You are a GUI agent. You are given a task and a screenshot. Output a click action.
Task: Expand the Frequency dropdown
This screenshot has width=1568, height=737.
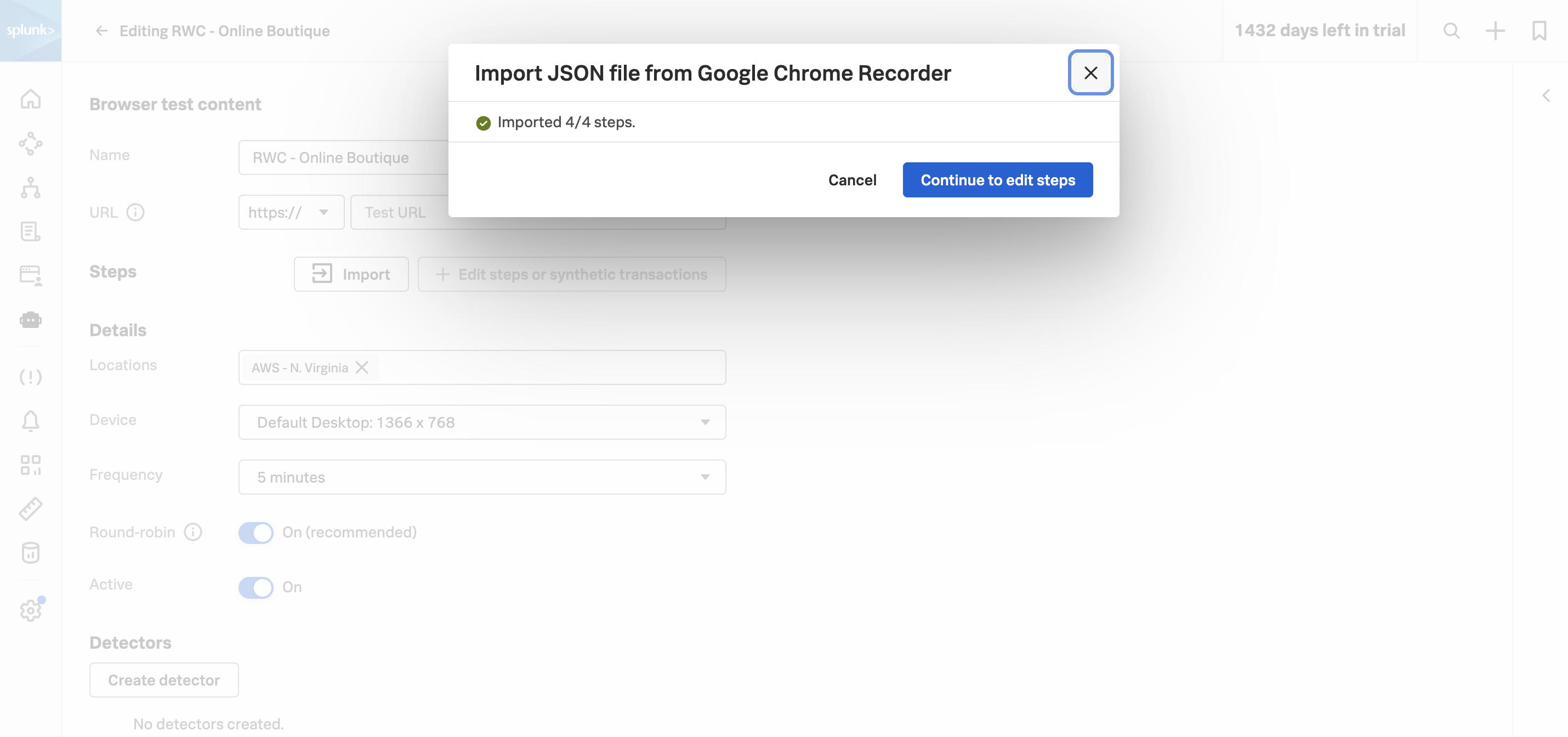pos(481,477)
